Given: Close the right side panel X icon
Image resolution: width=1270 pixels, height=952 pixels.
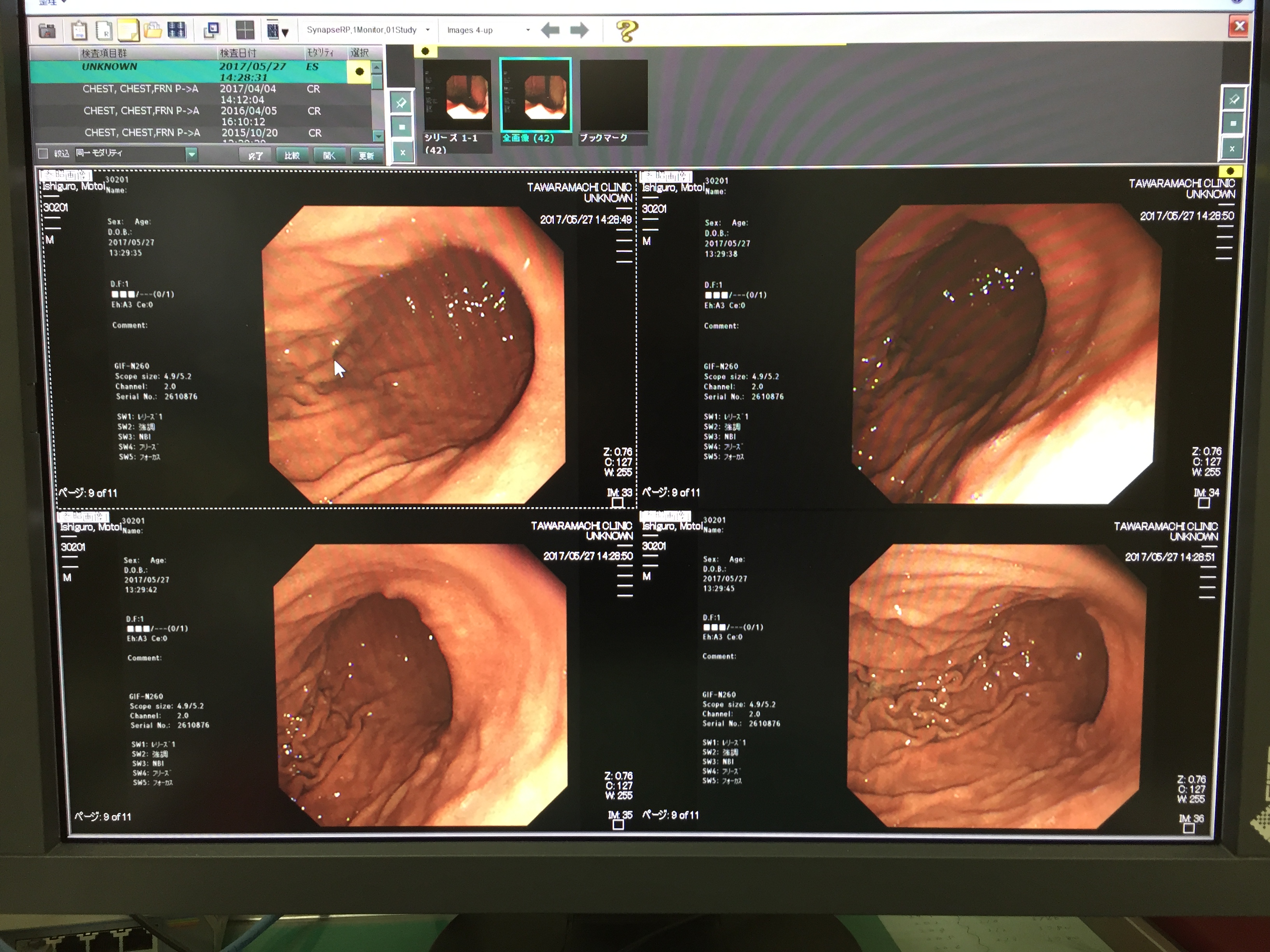Looking at the screenshot, I should coord(1231,149).
